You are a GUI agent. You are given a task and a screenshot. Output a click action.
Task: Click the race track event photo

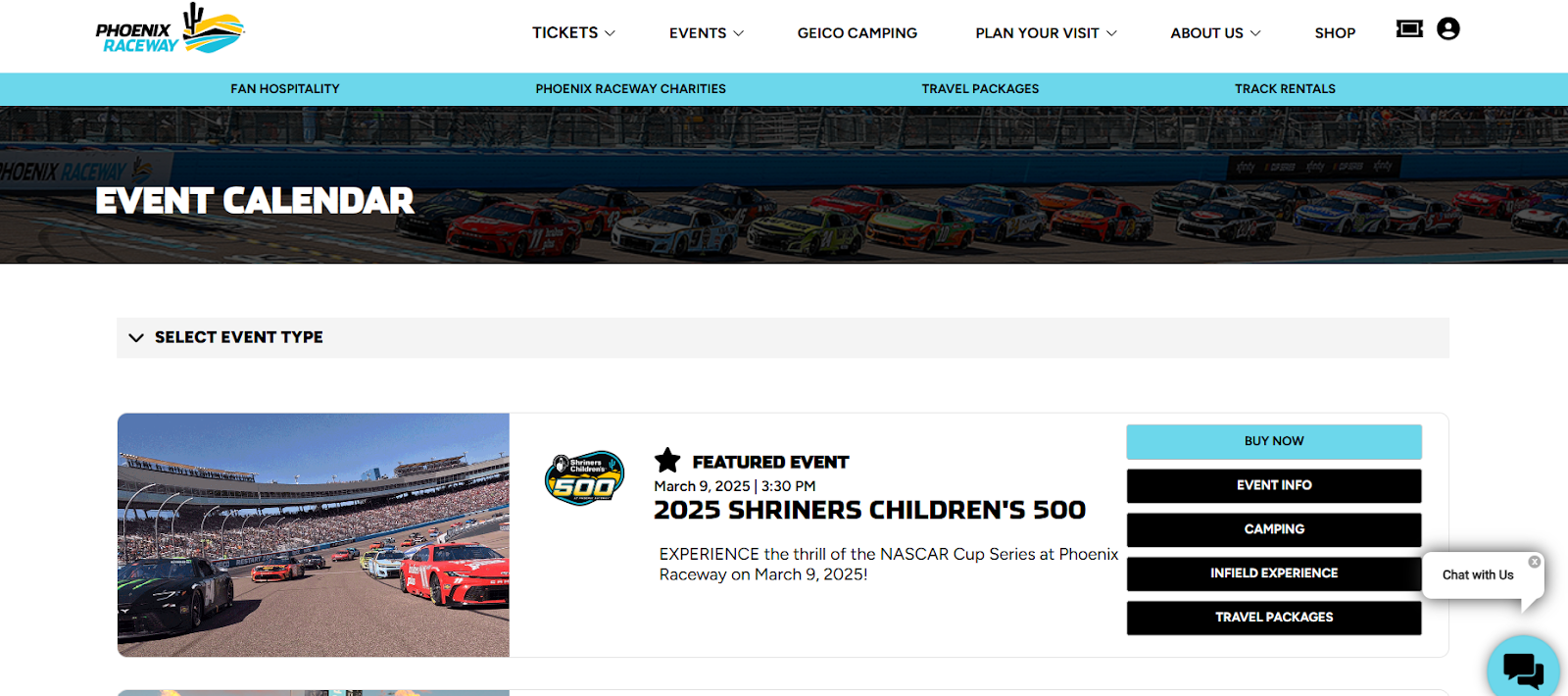313,534
